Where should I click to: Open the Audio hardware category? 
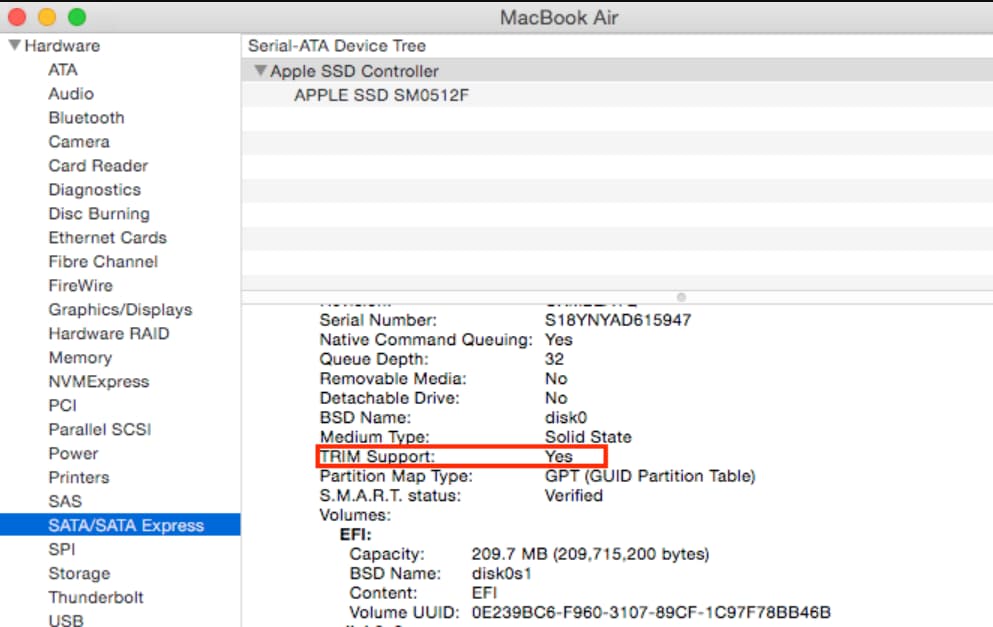coord(71,94)
